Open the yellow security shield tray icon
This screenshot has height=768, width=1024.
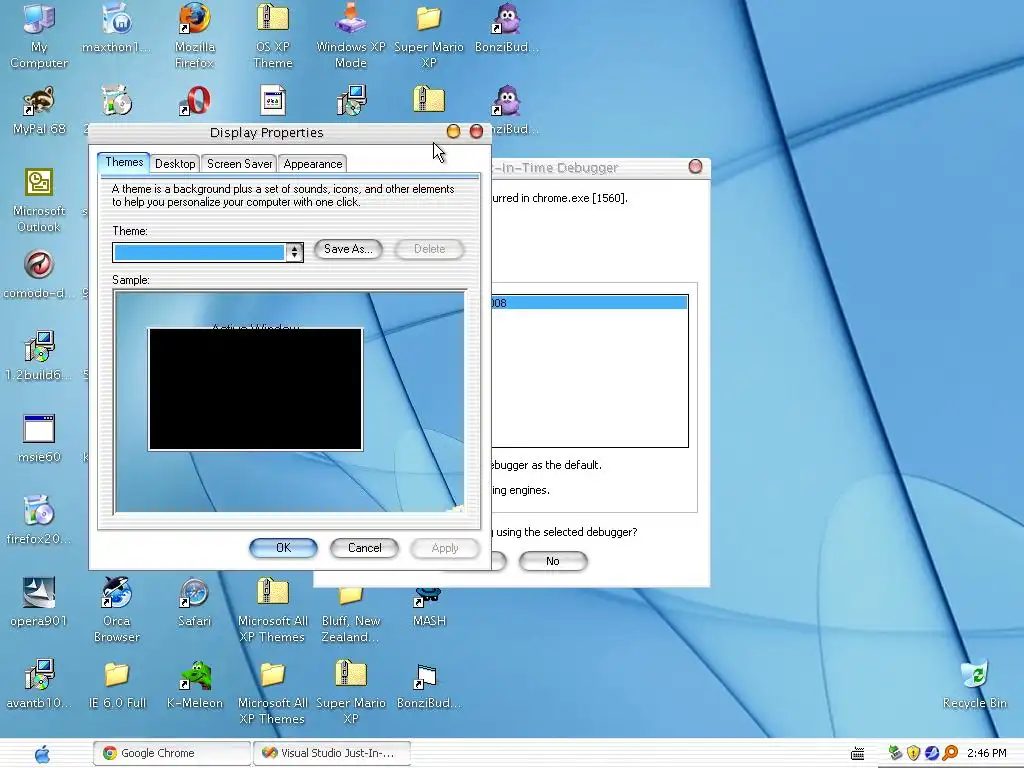[x=914, y=753]
